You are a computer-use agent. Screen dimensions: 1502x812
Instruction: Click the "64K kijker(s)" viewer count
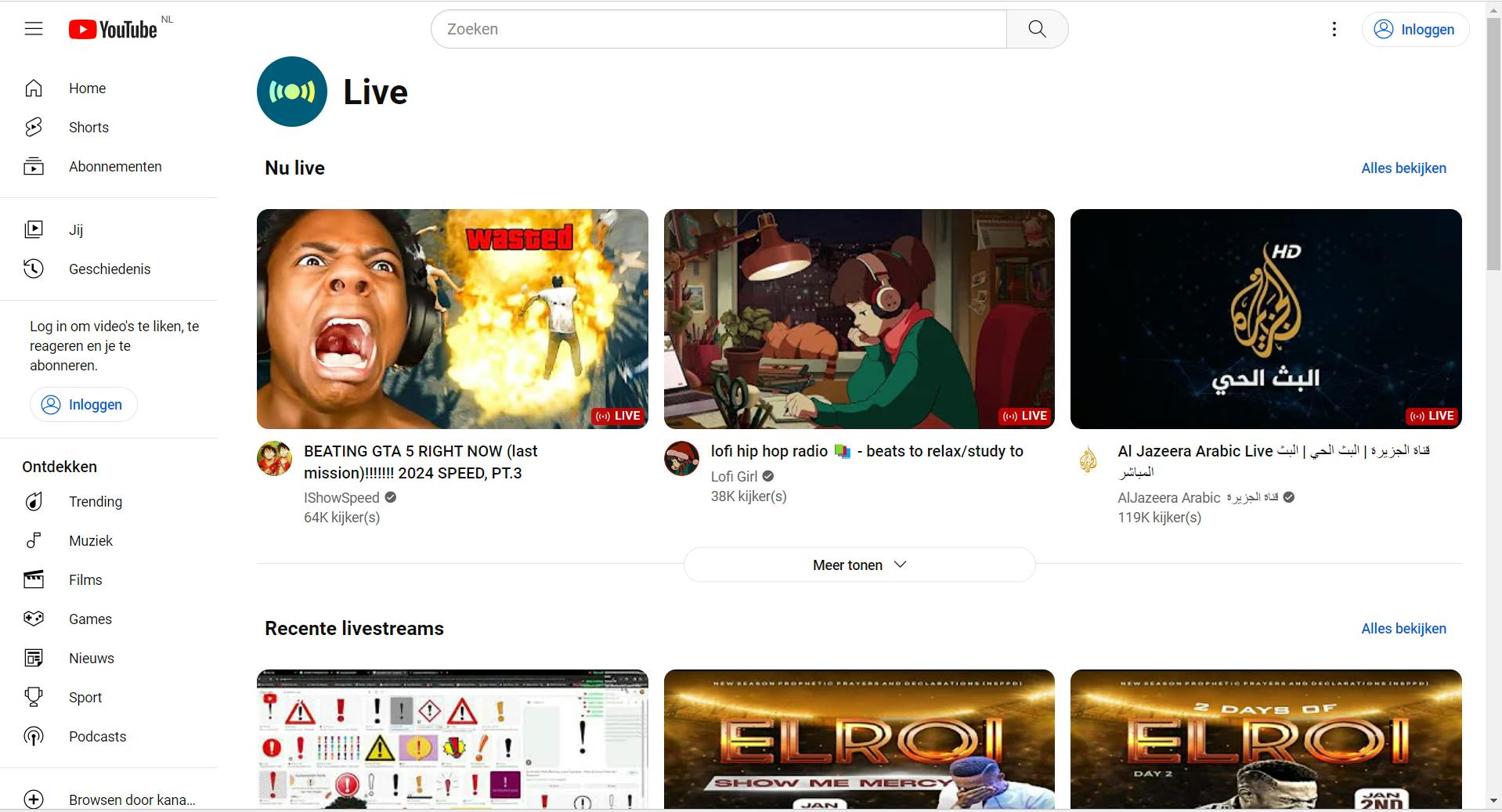click(341, 518)
